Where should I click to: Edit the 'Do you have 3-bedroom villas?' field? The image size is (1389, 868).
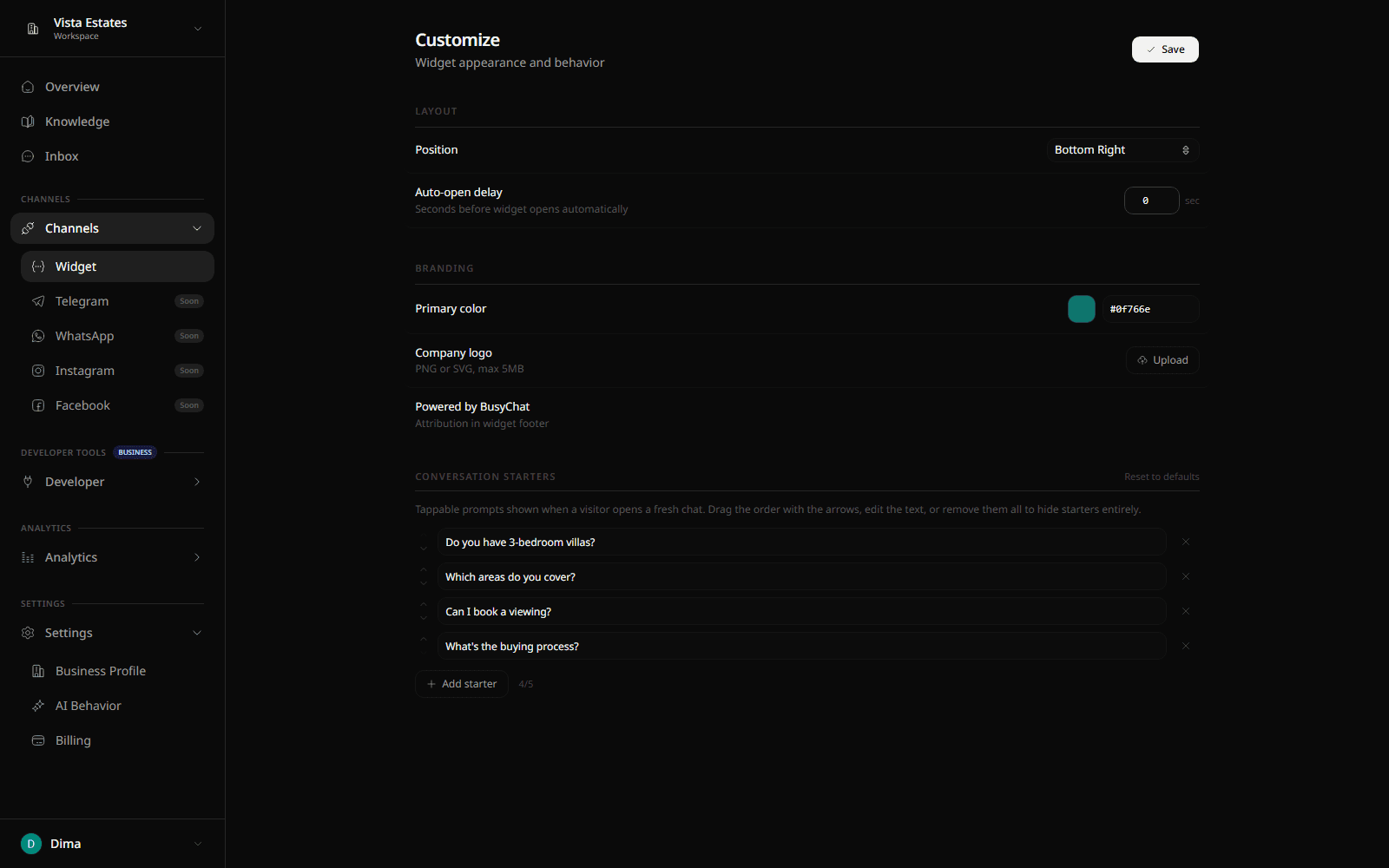pyautogui.click(x=801, y=542)
